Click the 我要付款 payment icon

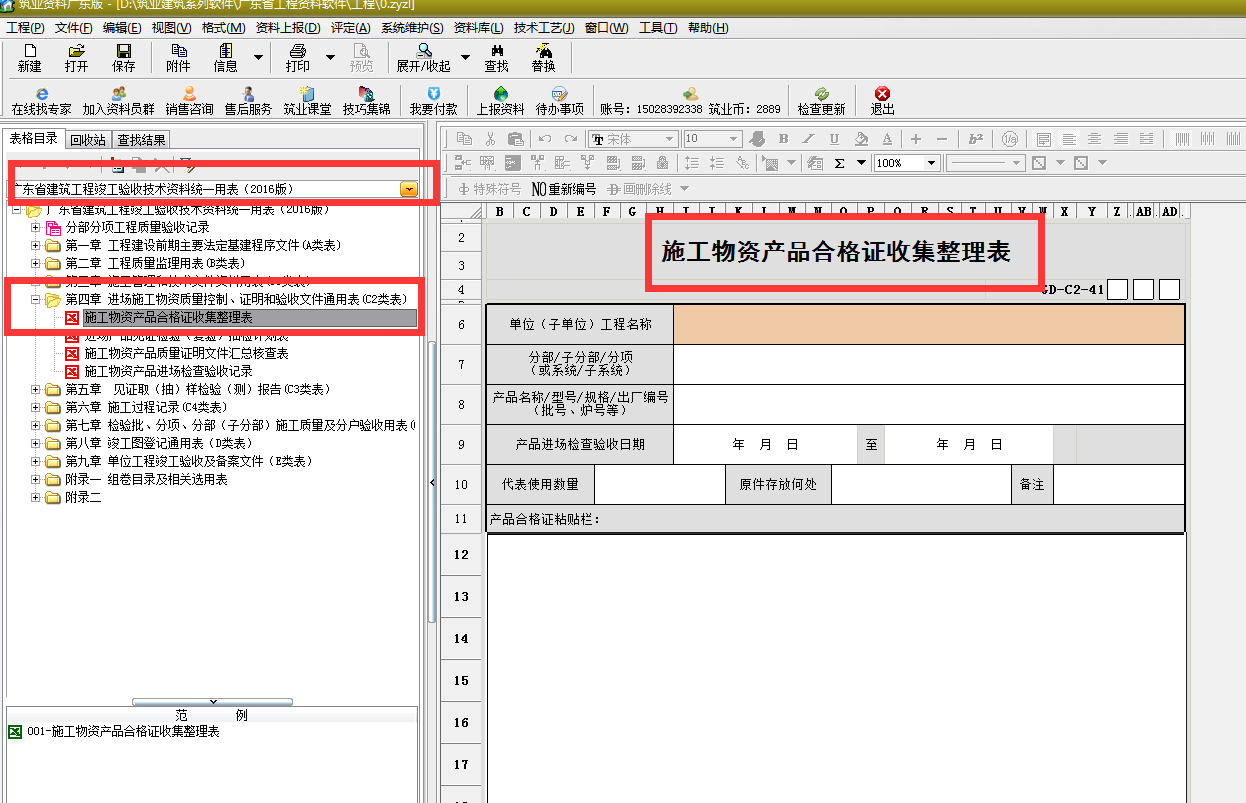(433, 101)
